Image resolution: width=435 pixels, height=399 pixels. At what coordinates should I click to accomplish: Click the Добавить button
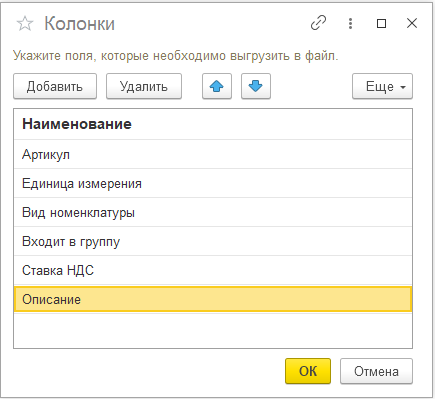coord(55,86)
